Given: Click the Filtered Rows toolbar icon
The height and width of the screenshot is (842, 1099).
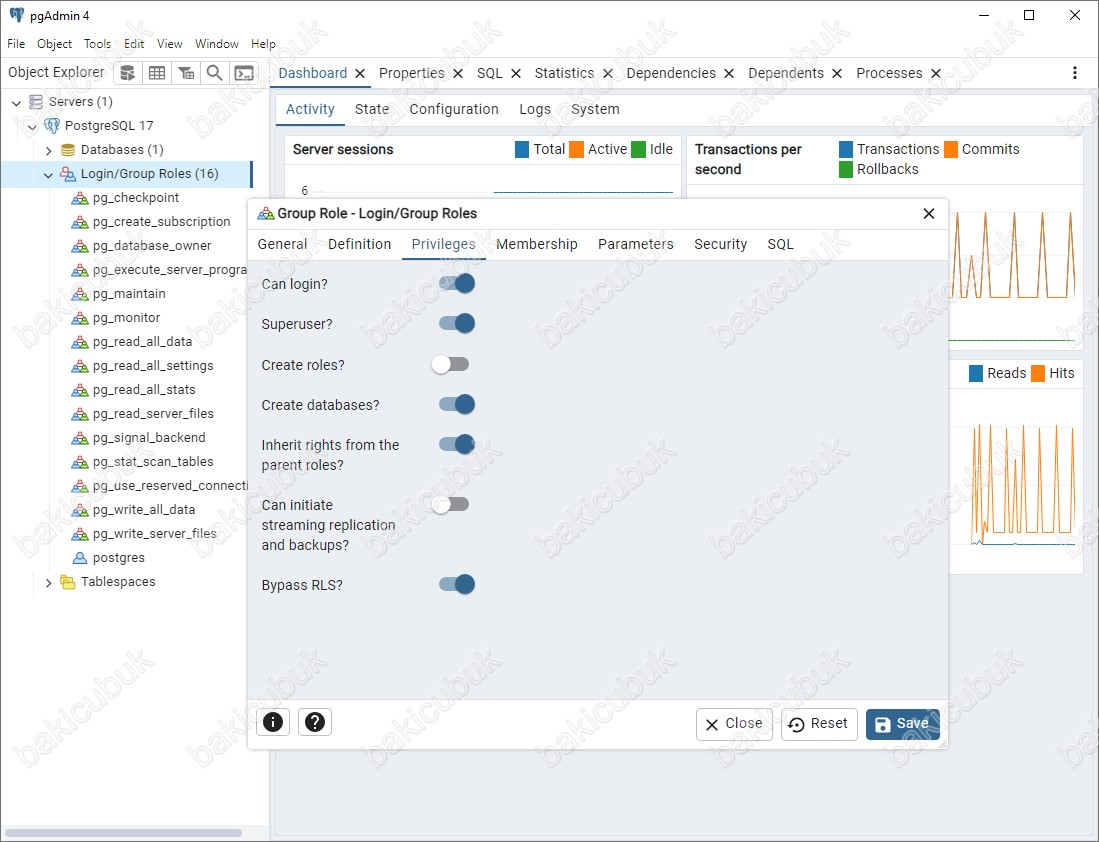Looking at the screenshot, I should click(x=186, y=73).
